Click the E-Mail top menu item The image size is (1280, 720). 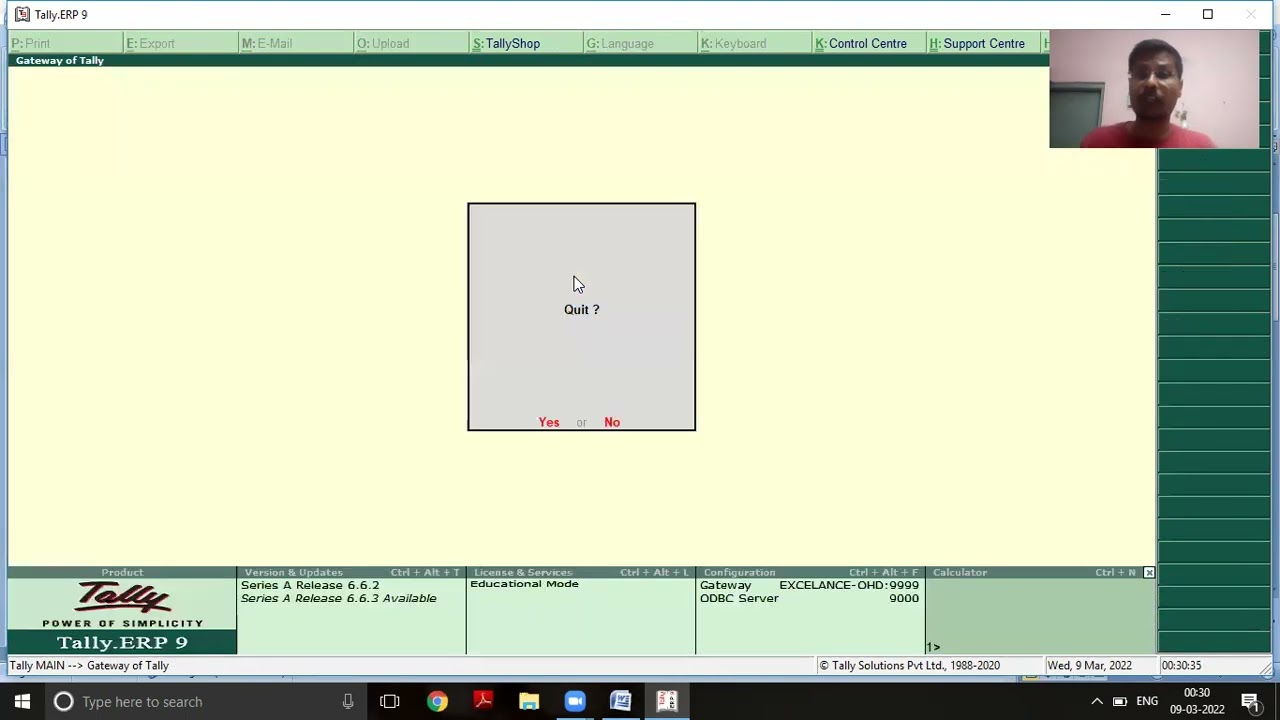(267, 43)
